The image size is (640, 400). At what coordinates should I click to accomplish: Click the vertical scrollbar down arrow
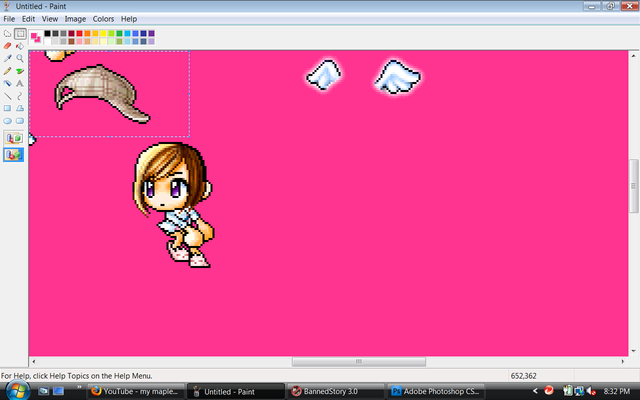633,351
